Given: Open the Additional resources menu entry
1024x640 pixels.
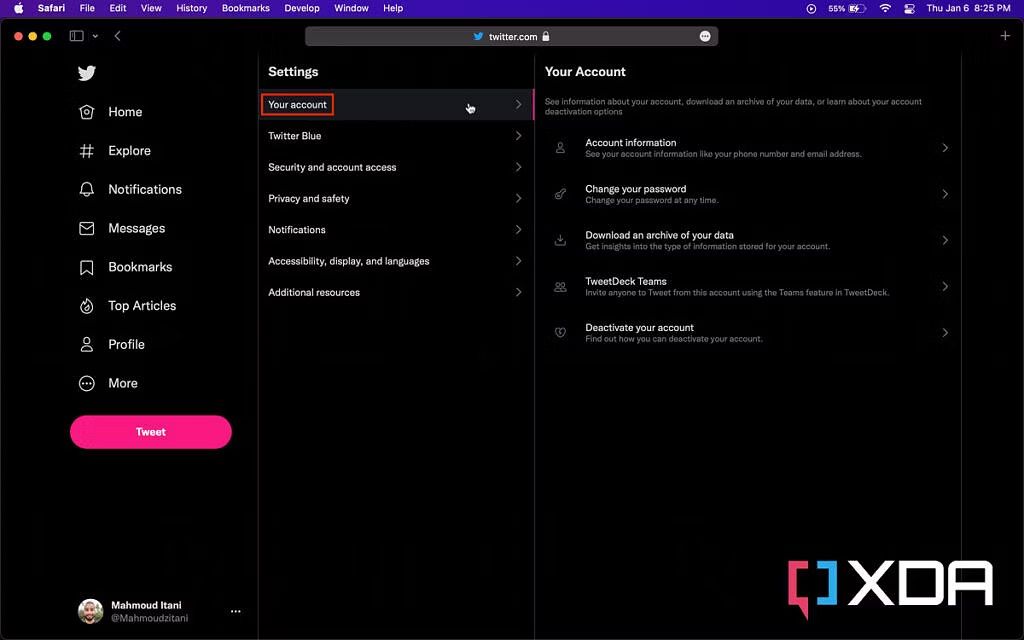Looking at the screenshot, I should click(394, 292).
